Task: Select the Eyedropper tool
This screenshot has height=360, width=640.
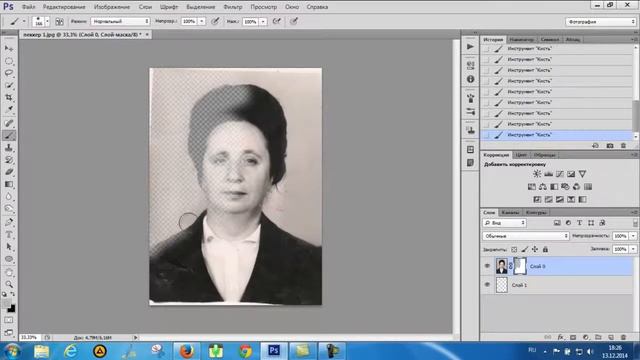Action: [9, 109]
